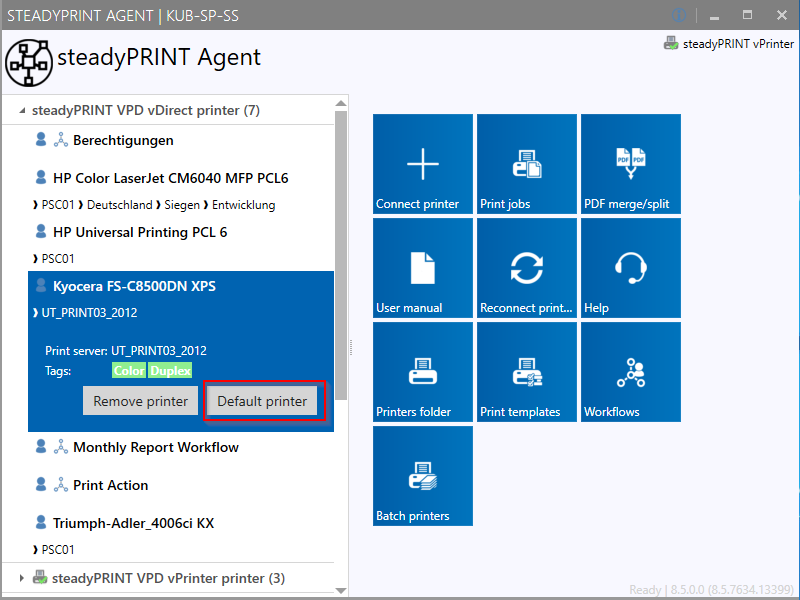Click the workflow icon beside Berechtigungen

(x=61, y=139)
